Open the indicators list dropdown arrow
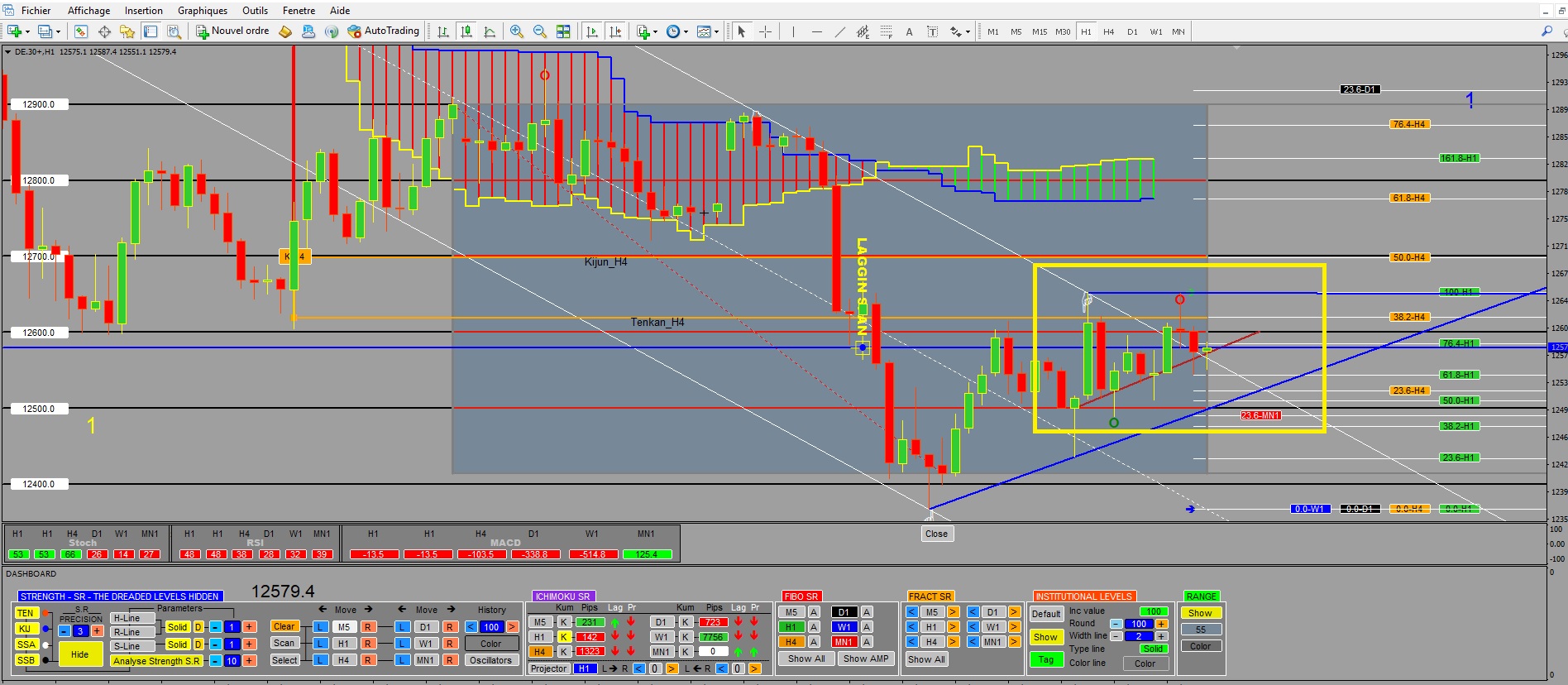Image resolution: width=1568 pixels, height=685 pixels. tap(656, 31)
